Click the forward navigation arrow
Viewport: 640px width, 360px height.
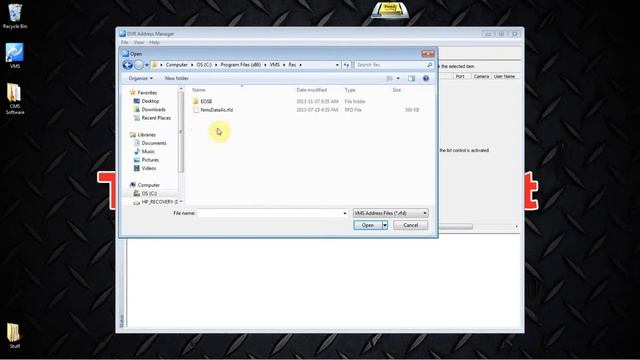[x=139, y=65]
